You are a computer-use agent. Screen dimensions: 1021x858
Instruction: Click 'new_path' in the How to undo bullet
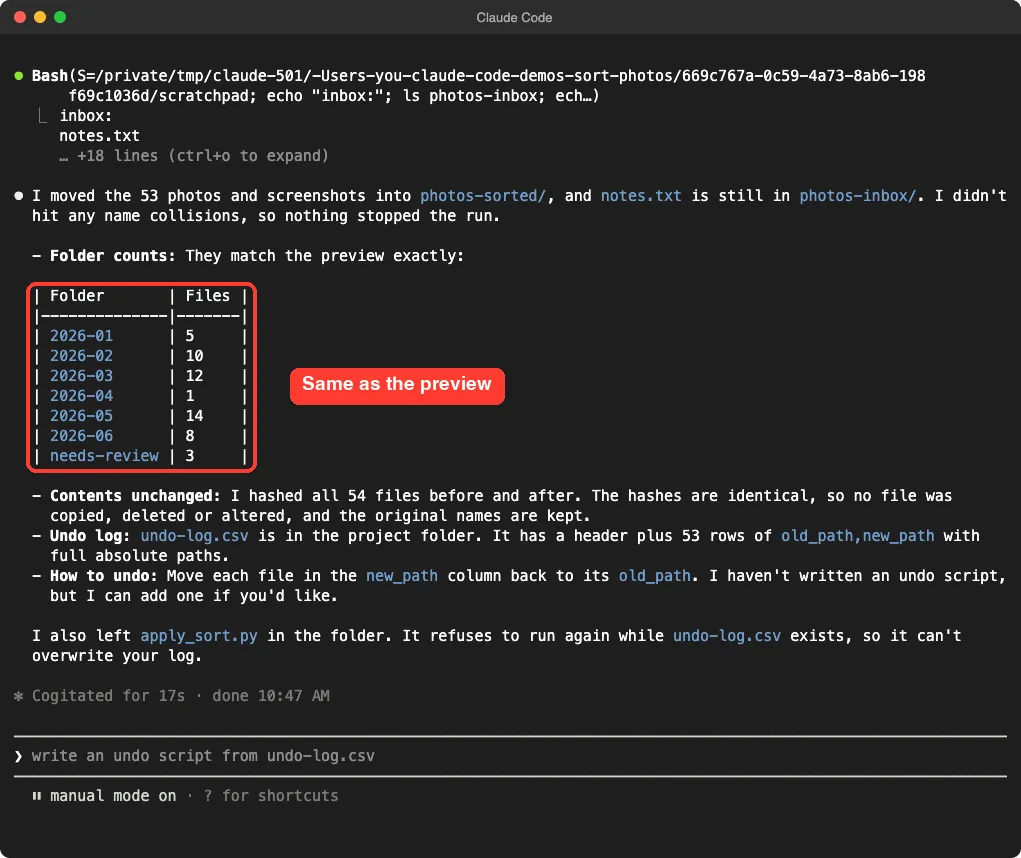pyautogui.click(x=402, y=575)
